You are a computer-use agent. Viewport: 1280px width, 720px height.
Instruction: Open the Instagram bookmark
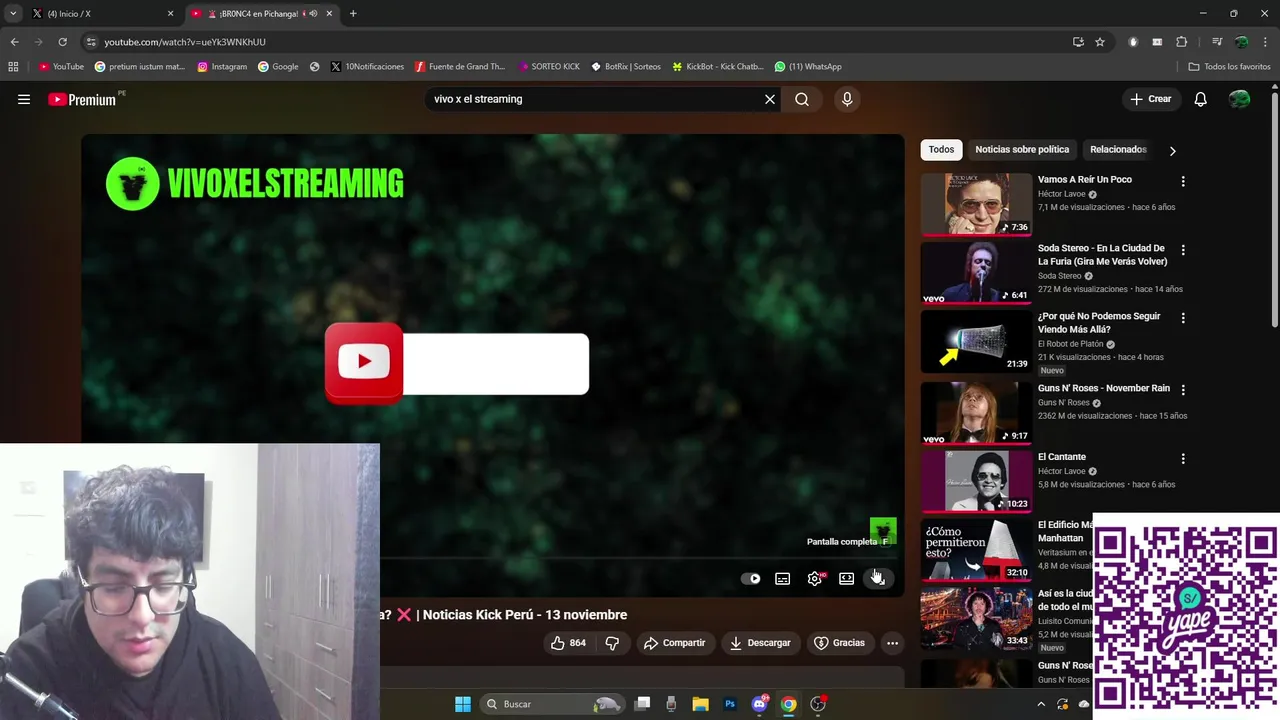[x=222, y=67]
